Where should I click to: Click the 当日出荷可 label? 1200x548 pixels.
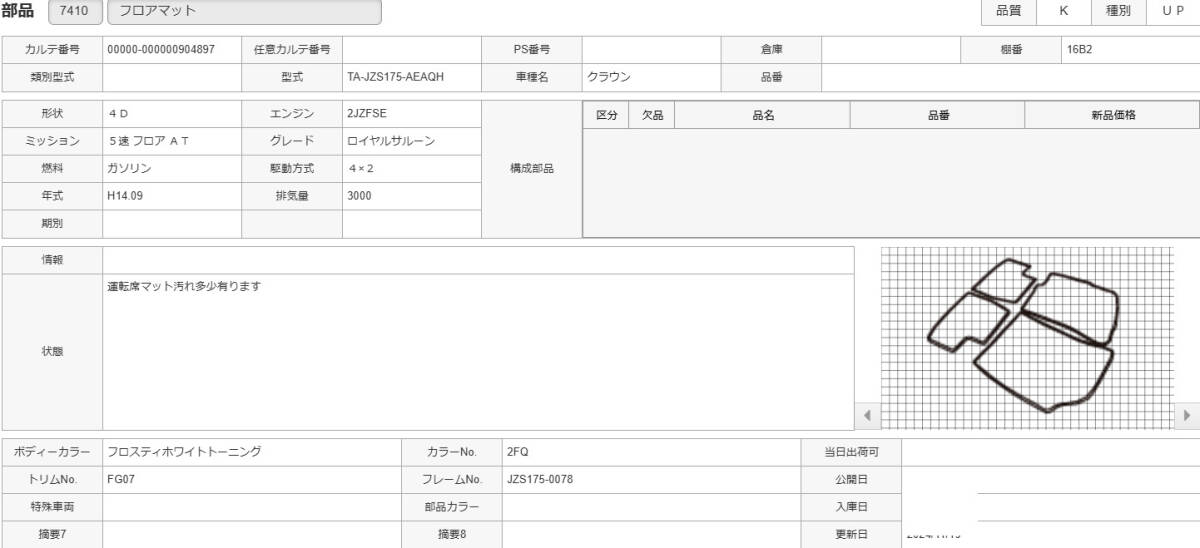tap(851, 452)
